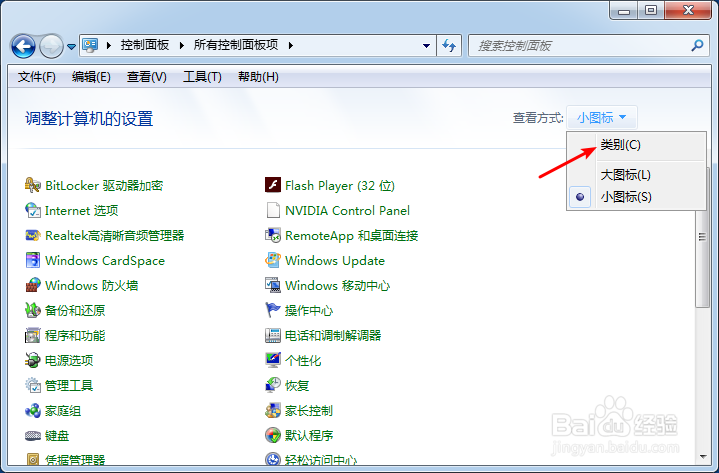
Task: Expand the chevron after 所有控制面板项
Action: [291, 45]
